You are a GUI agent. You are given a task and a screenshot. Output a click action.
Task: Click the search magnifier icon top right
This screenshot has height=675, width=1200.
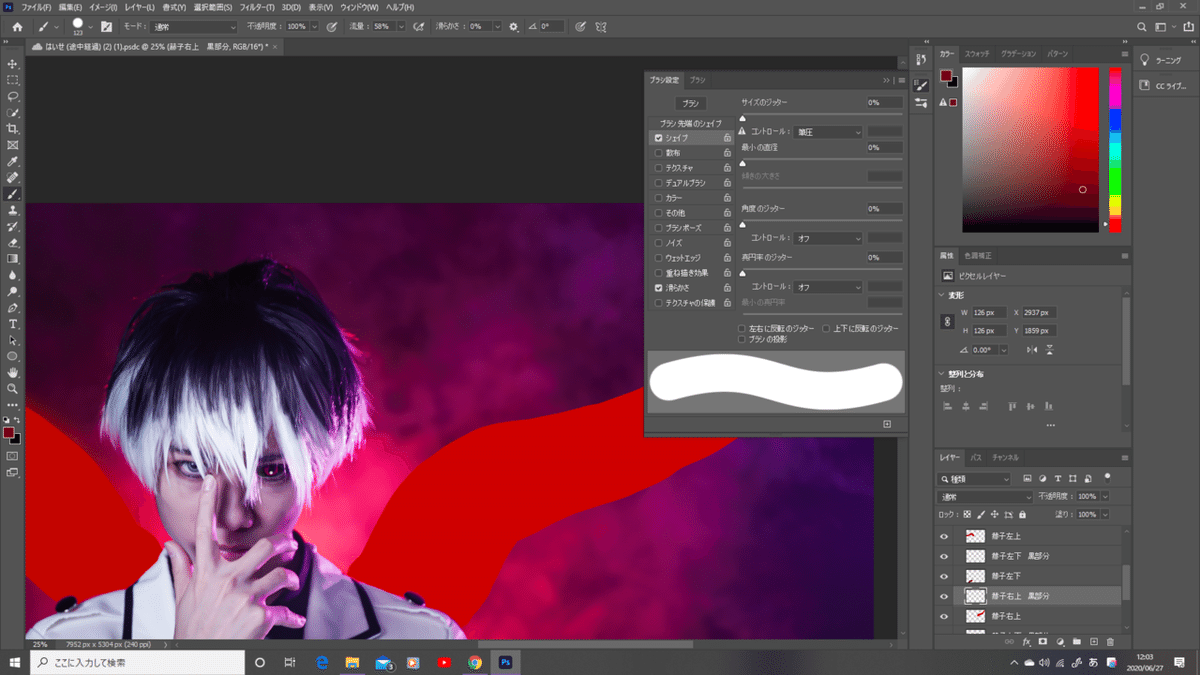click(x=1142, y=26)
